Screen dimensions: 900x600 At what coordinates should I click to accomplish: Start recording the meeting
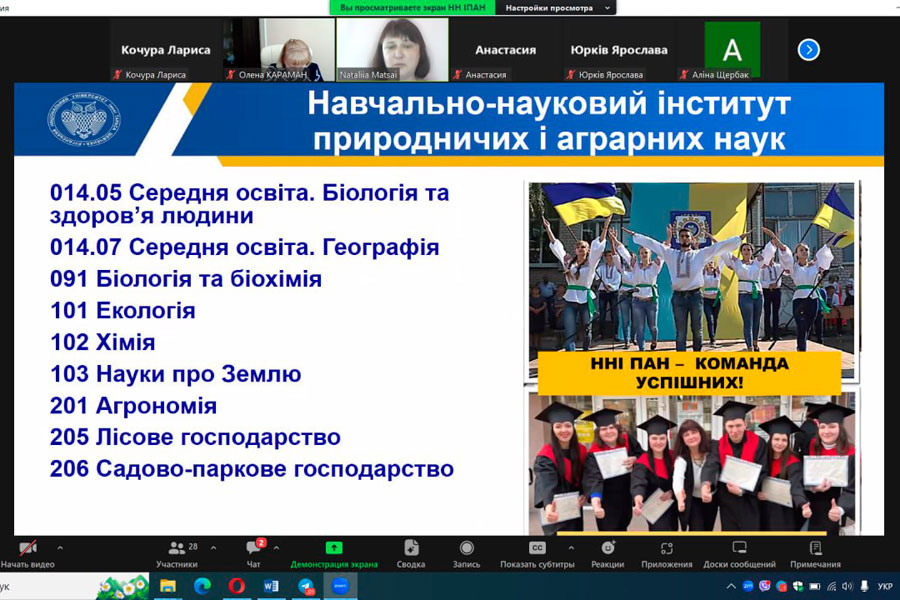pyautogui.click(x=467, y=549)
